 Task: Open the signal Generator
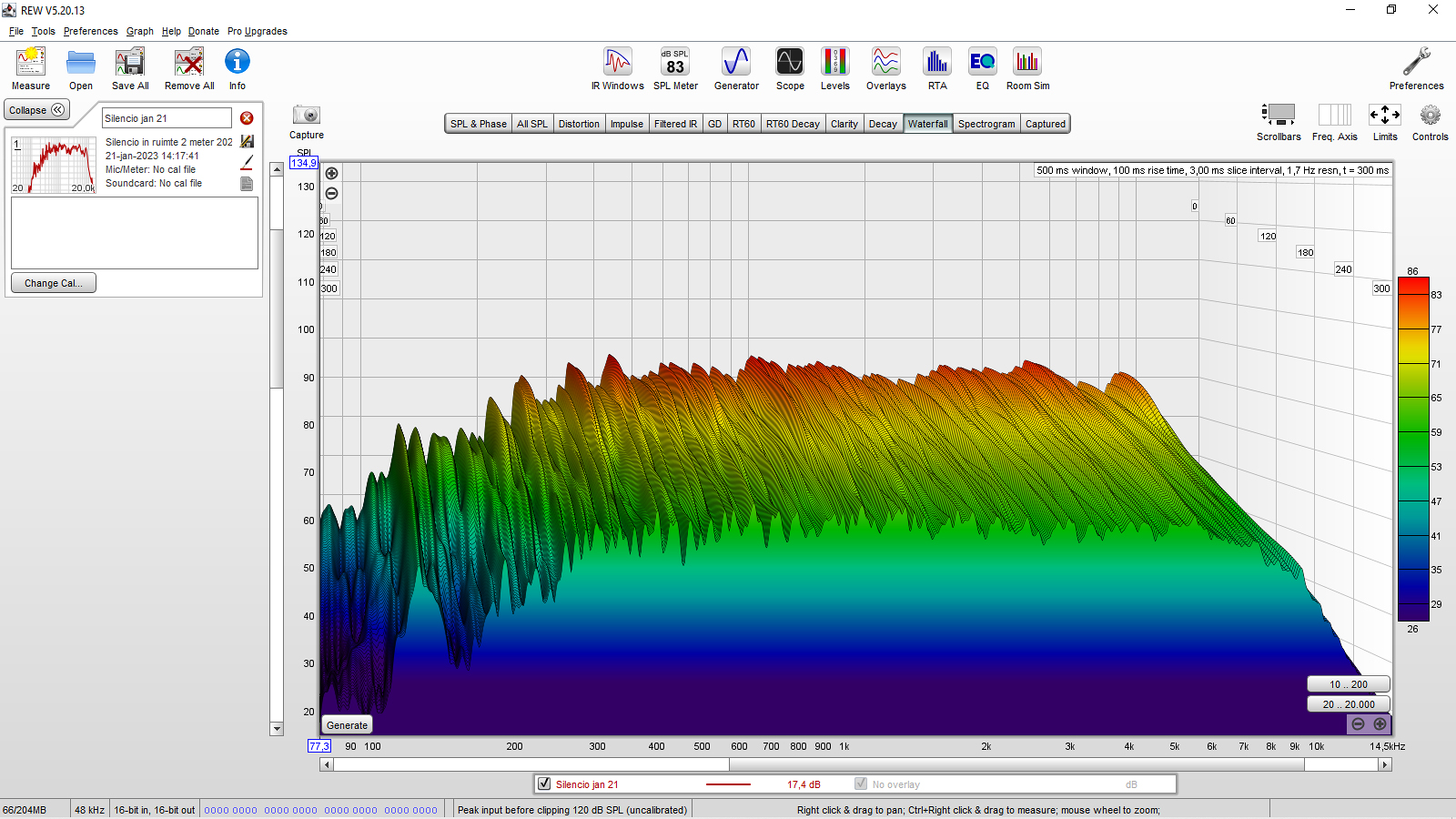tap(736, 62)
